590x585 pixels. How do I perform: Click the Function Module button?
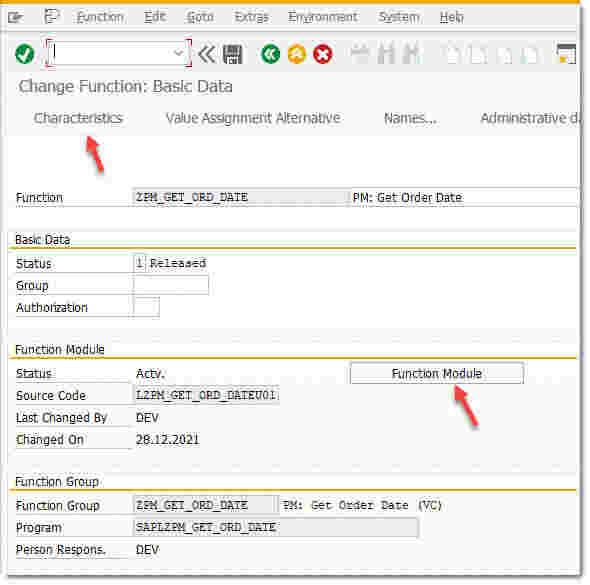coord(436,373)
